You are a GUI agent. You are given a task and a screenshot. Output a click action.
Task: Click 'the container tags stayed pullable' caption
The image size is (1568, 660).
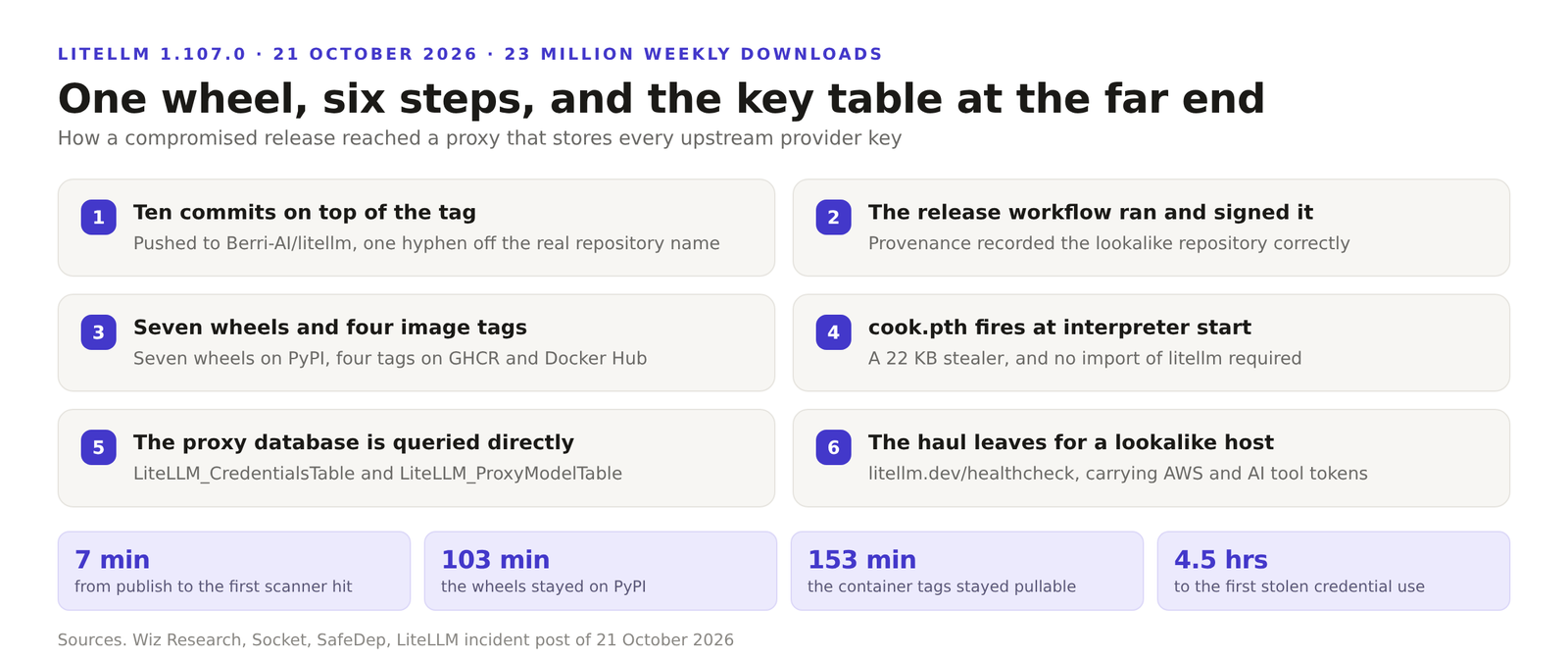[x=942, y=586]
